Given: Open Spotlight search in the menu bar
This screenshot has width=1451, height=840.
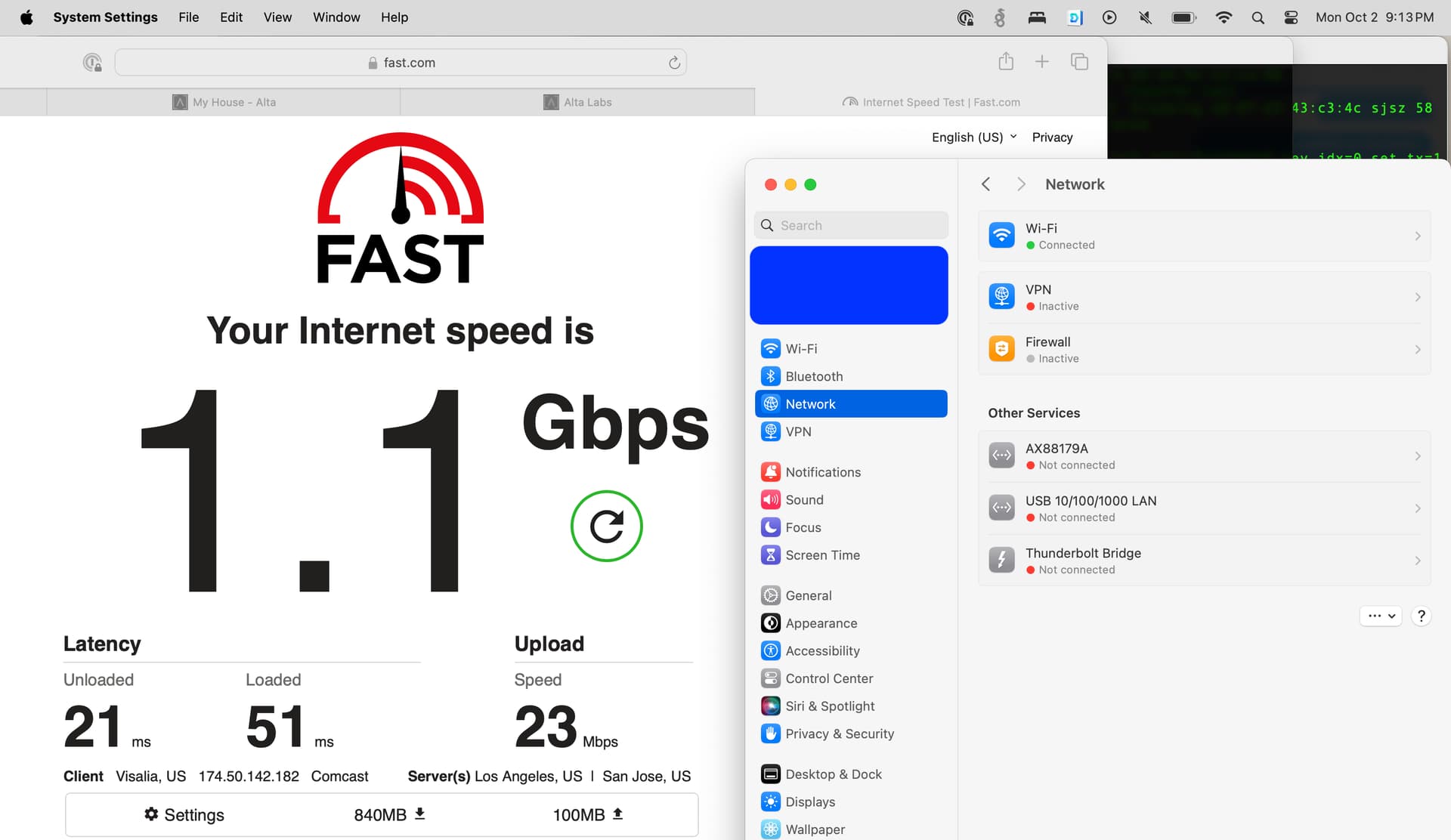Looking at the screenshot, I should (1258, 17).
